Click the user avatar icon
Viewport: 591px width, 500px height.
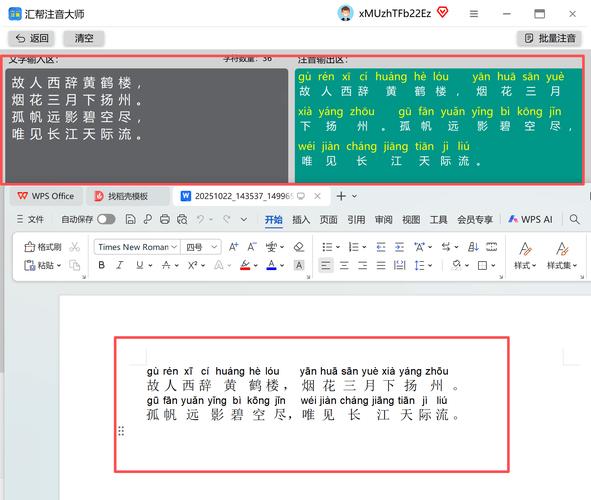[x=345, y=13]
